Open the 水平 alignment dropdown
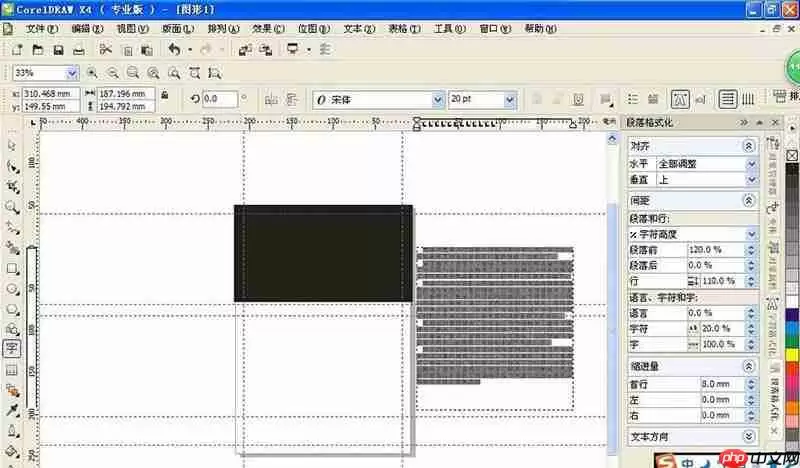Viewport: 800px width, 468px height. coord(751,164)
